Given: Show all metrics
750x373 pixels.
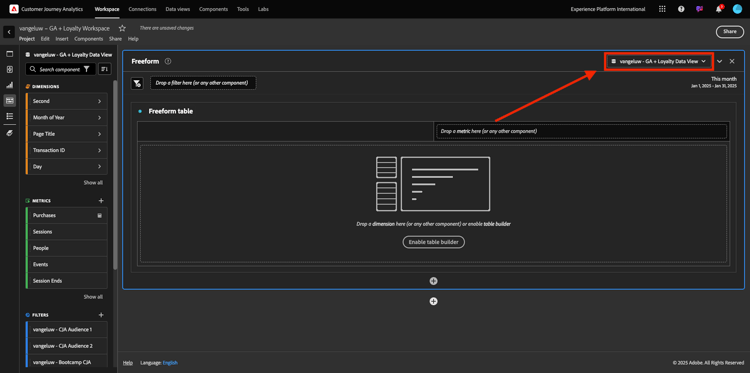Looking at the screenshot, I should coord(93,297).
